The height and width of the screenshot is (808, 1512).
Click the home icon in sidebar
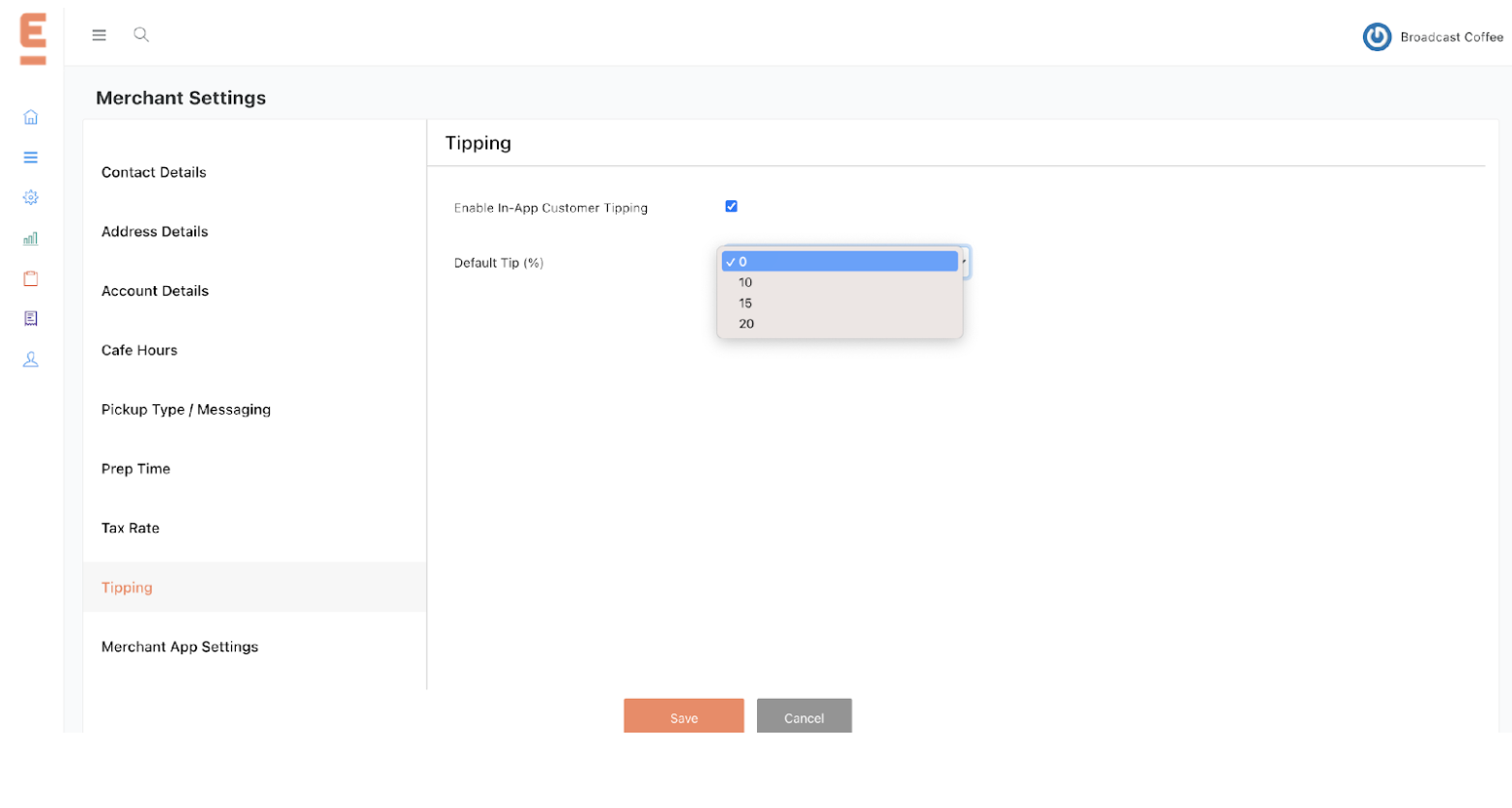pos(31,117)
